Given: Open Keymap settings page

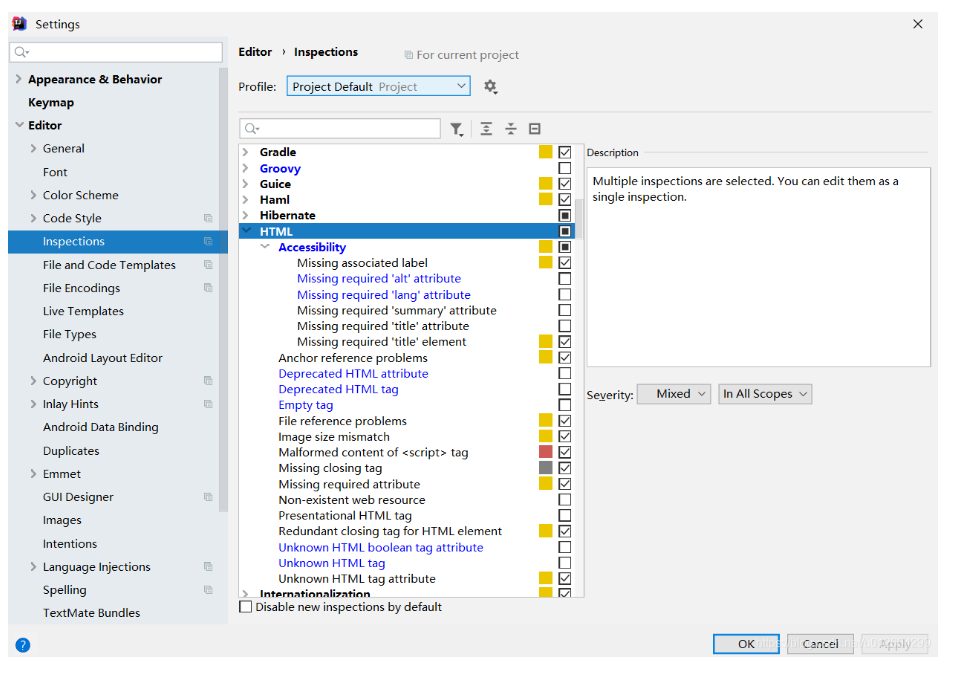Looking at the screenshot, I should tap(51, 102).
